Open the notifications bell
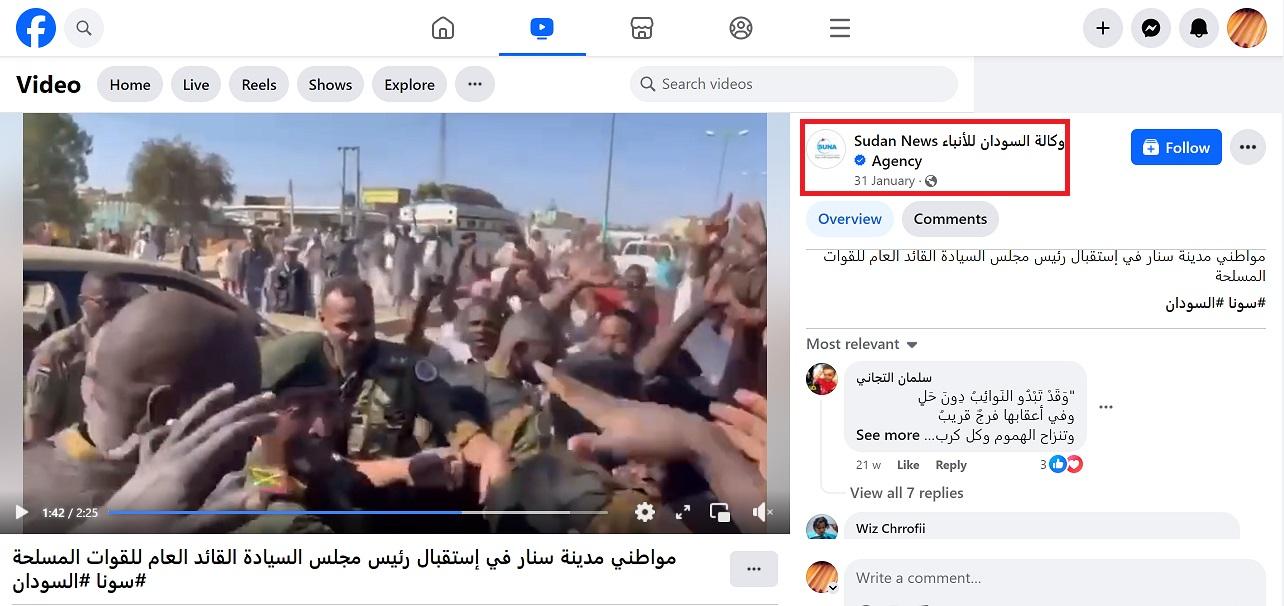Viewport: 1284px width, 606px height. (1199, 28)
